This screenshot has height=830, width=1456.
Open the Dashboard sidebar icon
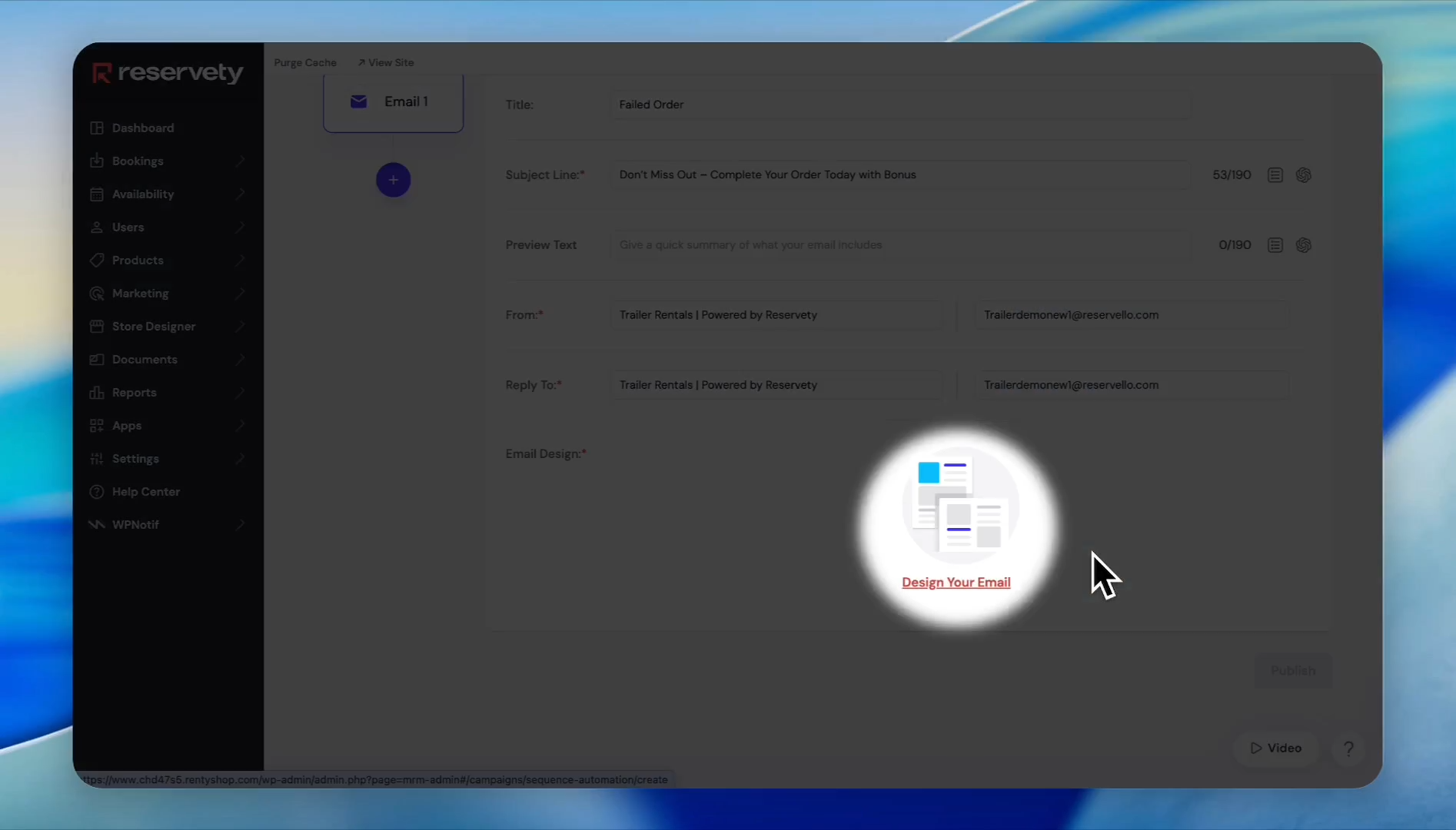click(x=96, y=128)
